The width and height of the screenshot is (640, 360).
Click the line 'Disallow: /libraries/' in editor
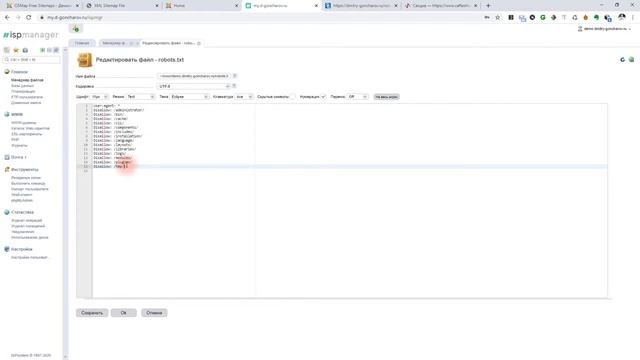pyautogui.click(x=115, y=149)
